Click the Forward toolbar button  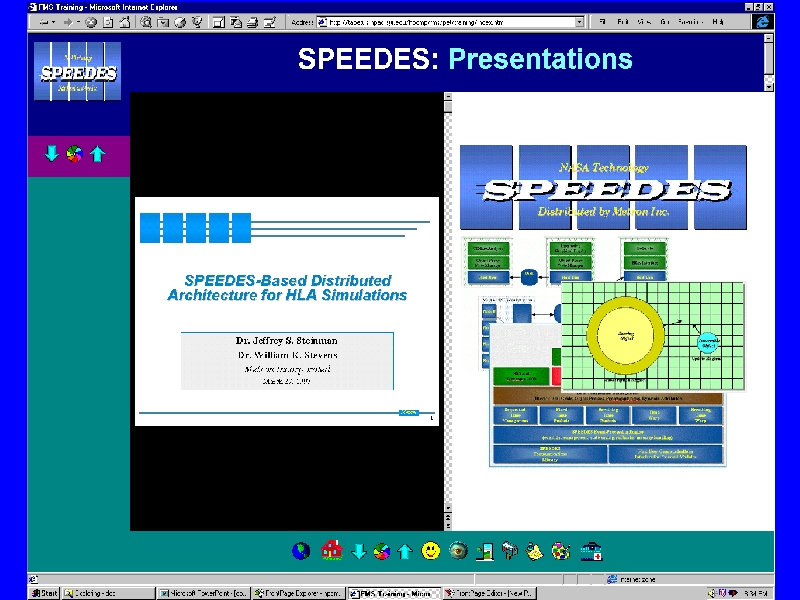(x=68, y=22)
